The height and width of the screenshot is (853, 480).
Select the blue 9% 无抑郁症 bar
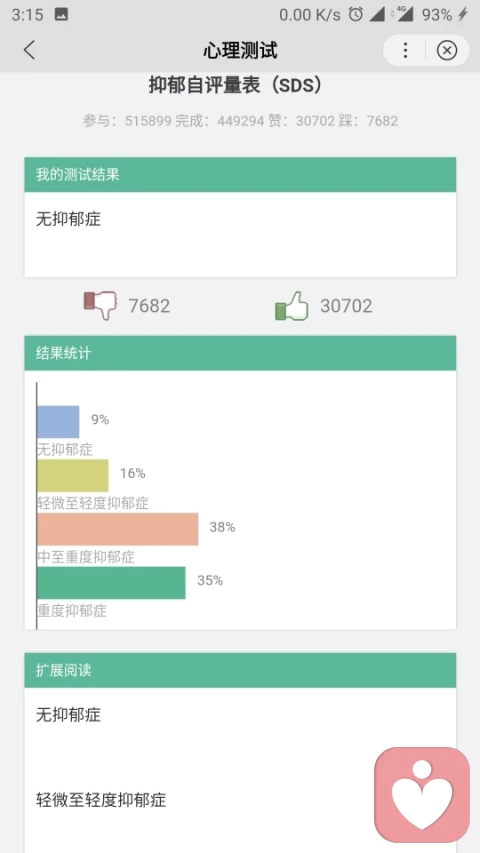click(x=58, y=422)
